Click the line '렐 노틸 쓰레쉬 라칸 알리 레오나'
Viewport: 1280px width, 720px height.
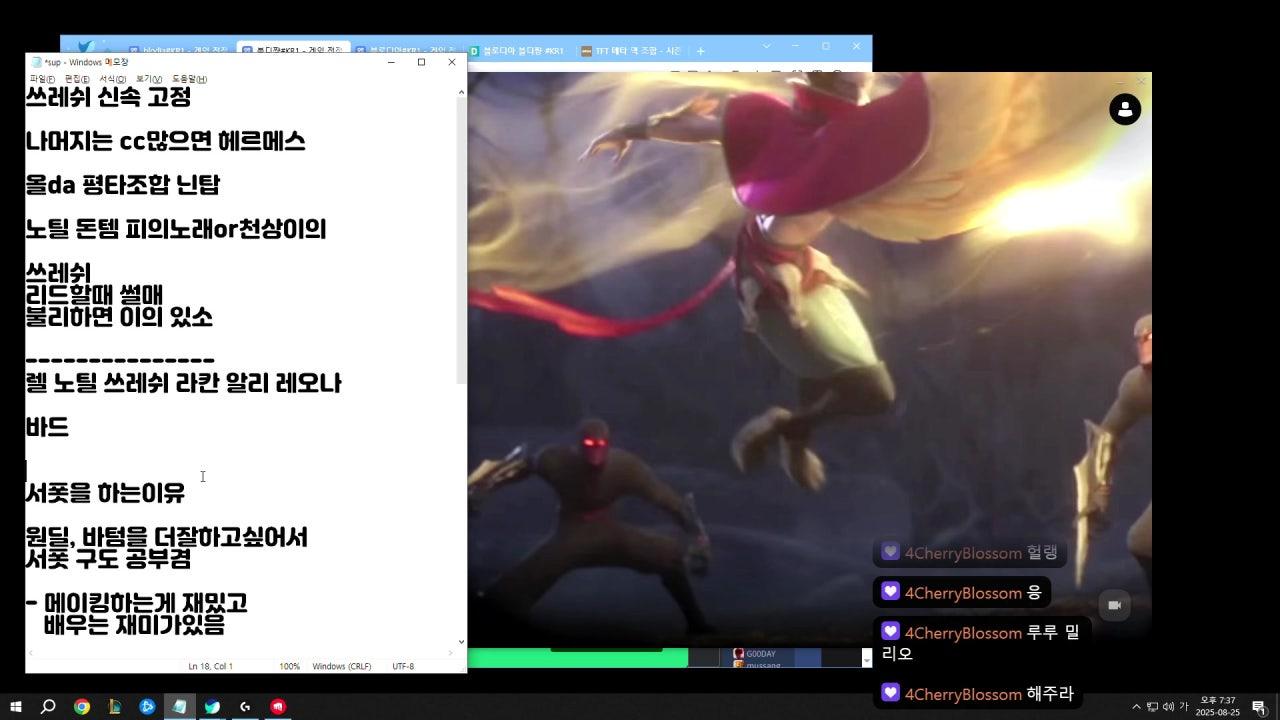183,383
